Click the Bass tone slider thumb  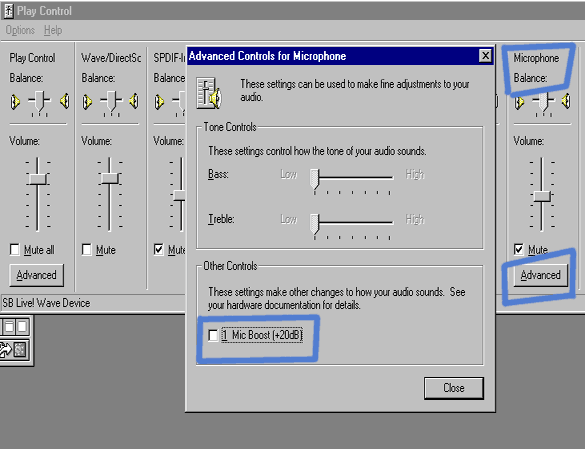pyautogui.click(x=315, y=179)
